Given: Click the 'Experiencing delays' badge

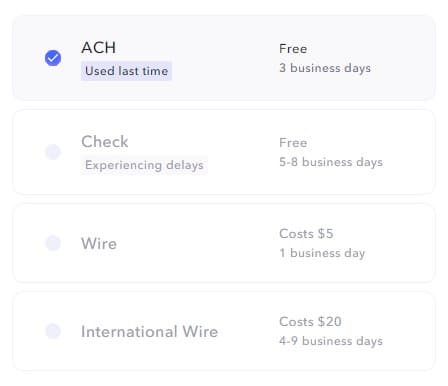Looking at the screenshot, I should pyautogui.click(x=144, y=165).
